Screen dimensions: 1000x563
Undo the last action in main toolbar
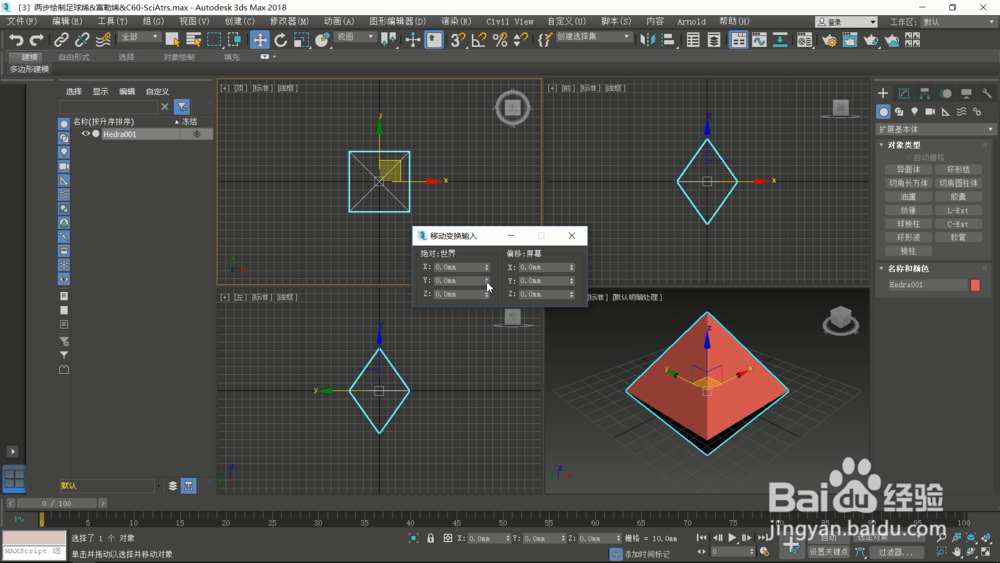[x=16, y=40]
